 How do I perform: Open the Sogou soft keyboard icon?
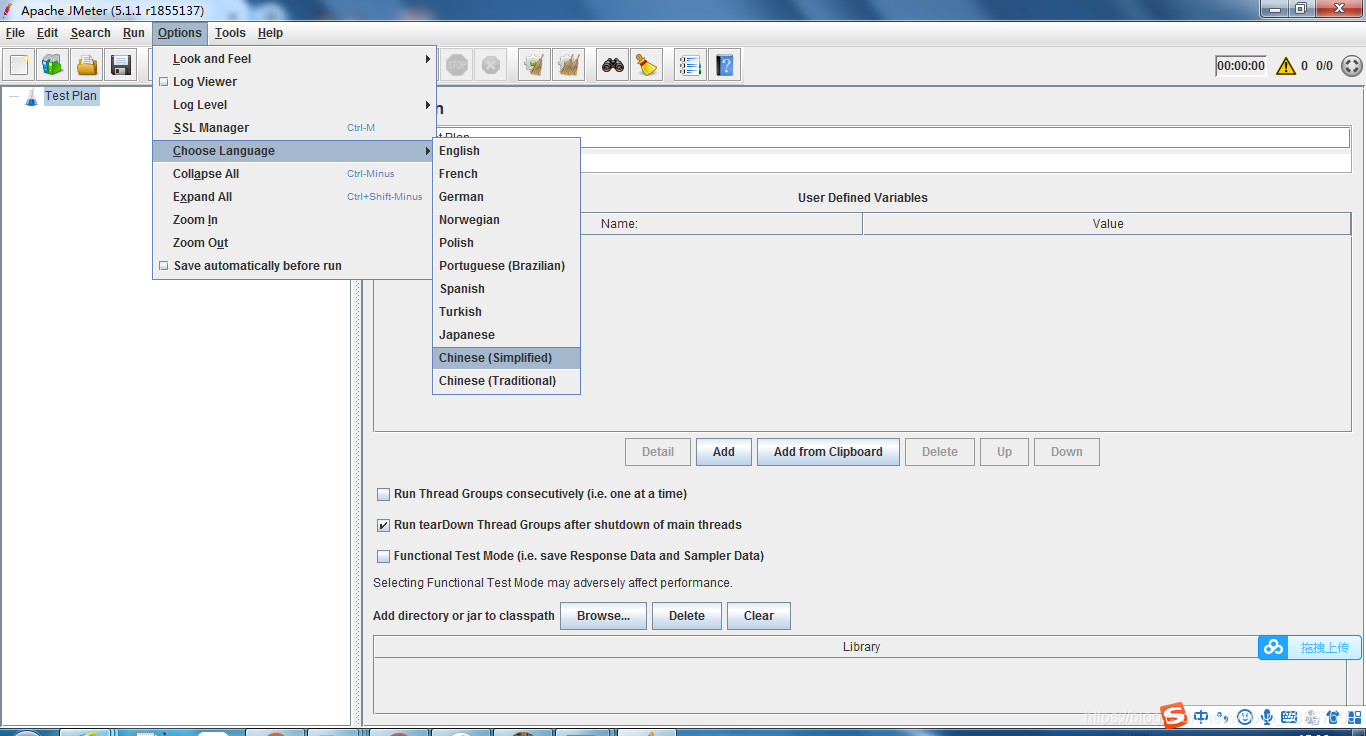click(x=1289, y=716)
